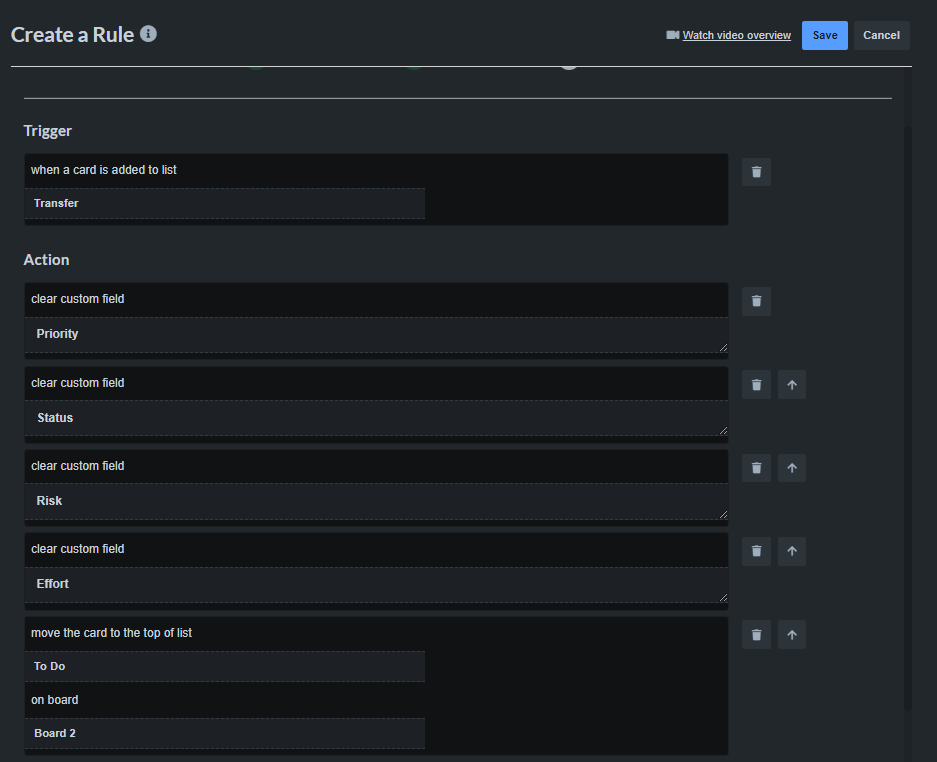Delete the clear Risk field action
The height and width of the screenshot is (762, 937).
click(x=756, y=467)
